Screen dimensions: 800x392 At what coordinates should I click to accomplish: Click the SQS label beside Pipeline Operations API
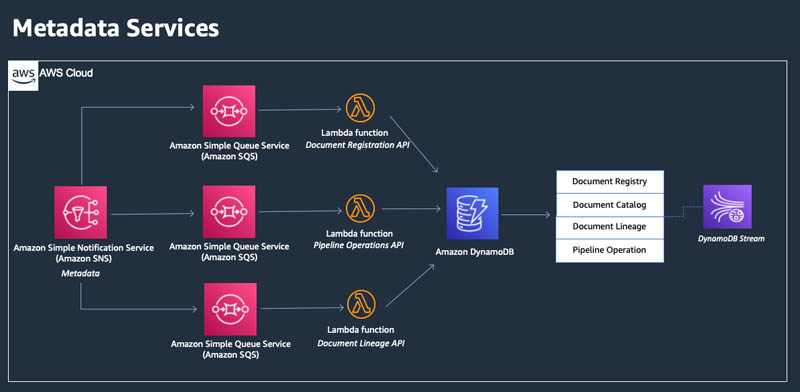229,252
